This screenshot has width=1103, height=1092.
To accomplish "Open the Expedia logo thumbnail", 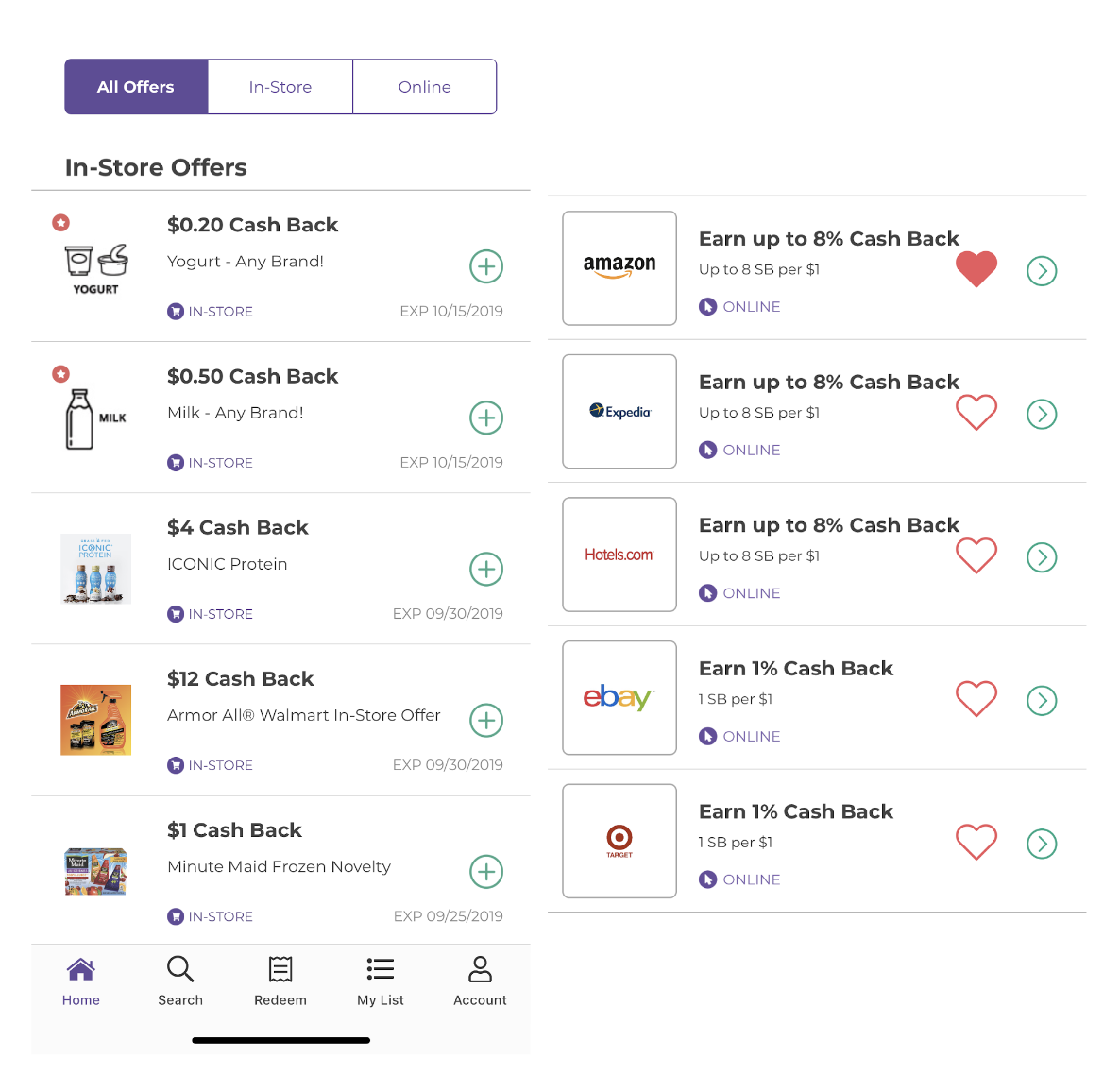I will pos(619,412).
